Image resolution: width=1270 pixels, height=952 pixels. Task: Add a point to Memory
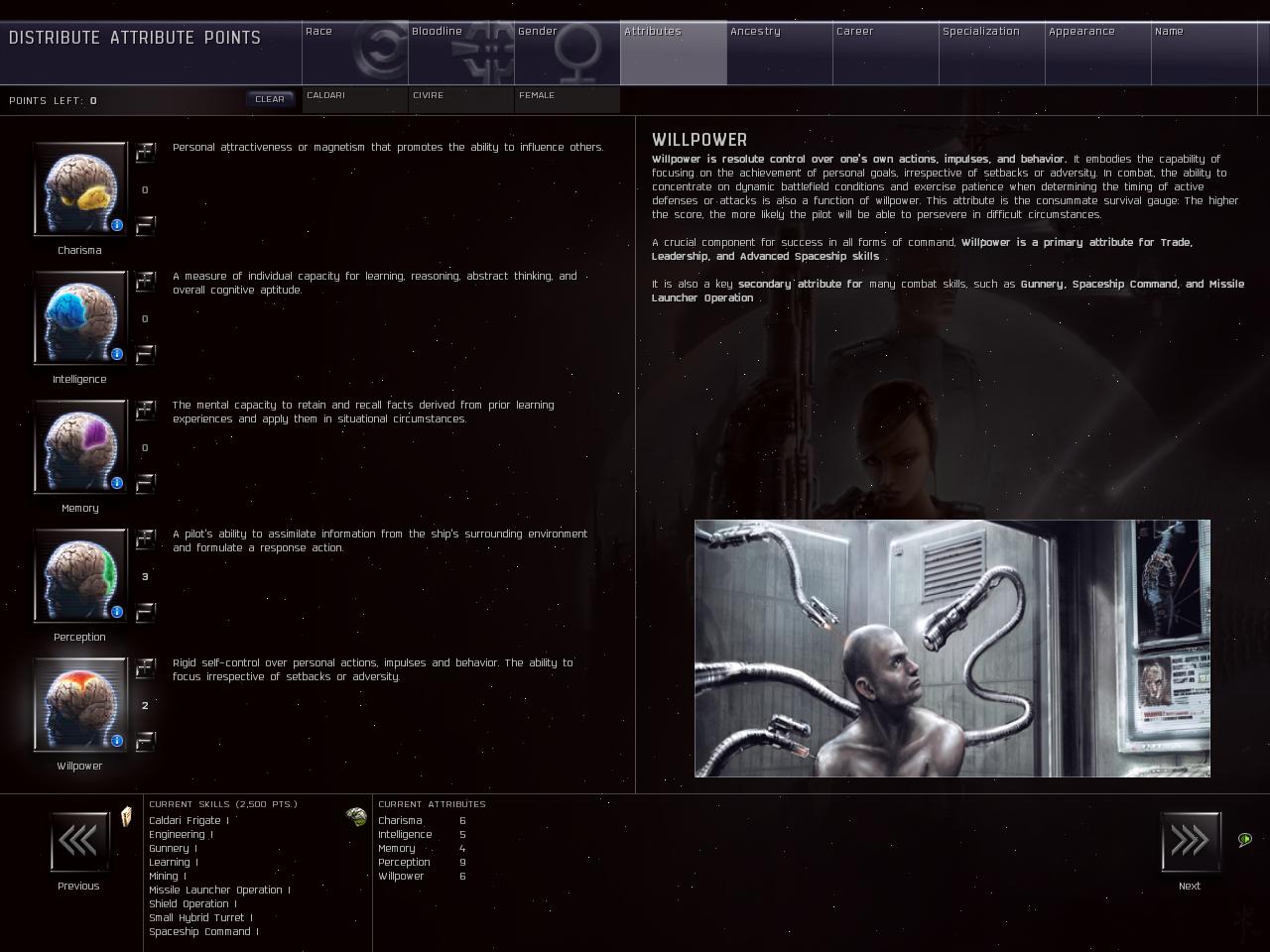point(146,410)
